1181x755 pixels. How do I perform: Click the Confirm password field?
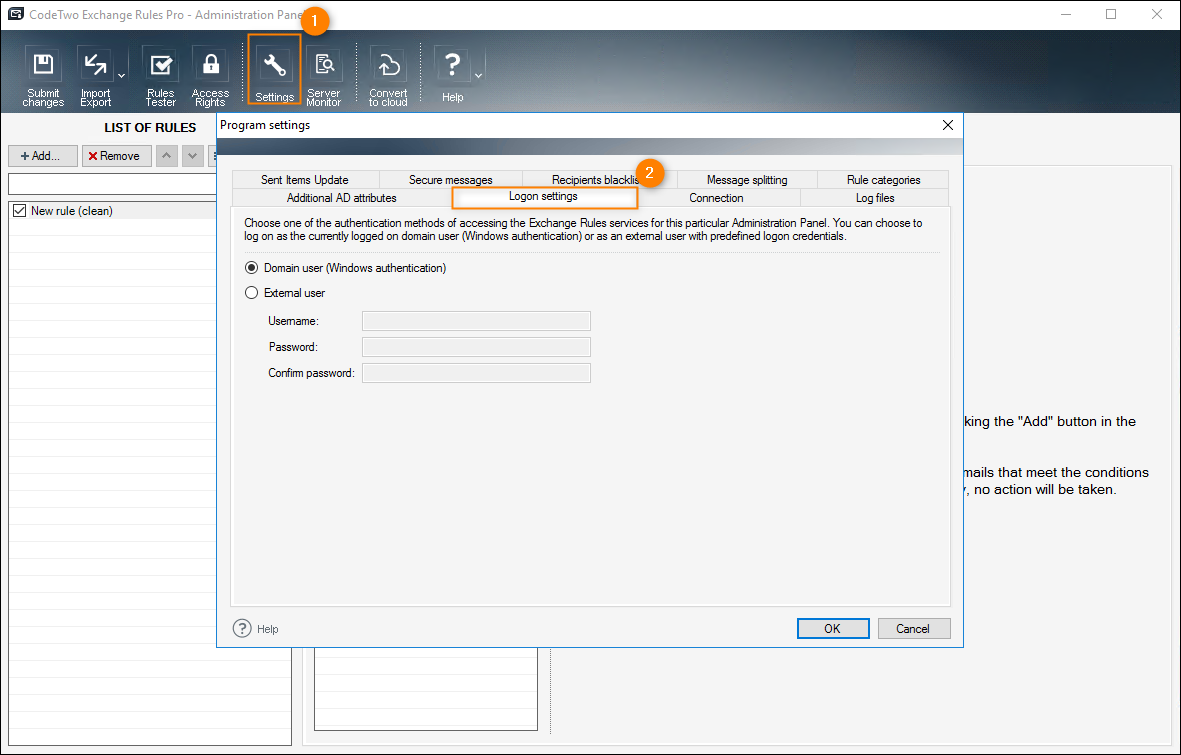pyautogui.click(x=476, y=373)
